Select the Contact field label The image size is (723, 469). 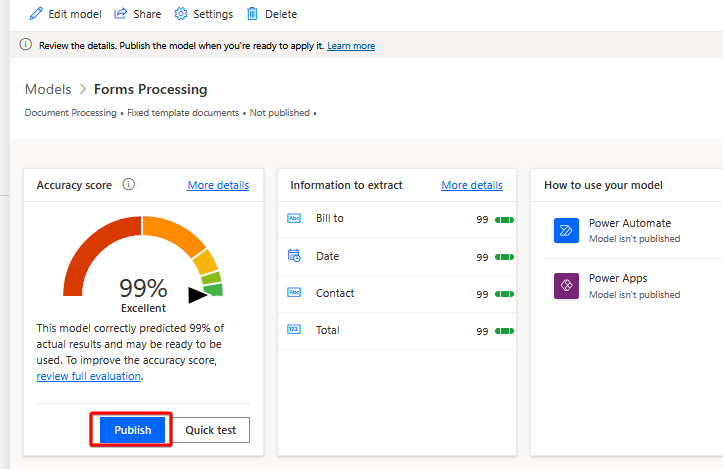[335, 293]
